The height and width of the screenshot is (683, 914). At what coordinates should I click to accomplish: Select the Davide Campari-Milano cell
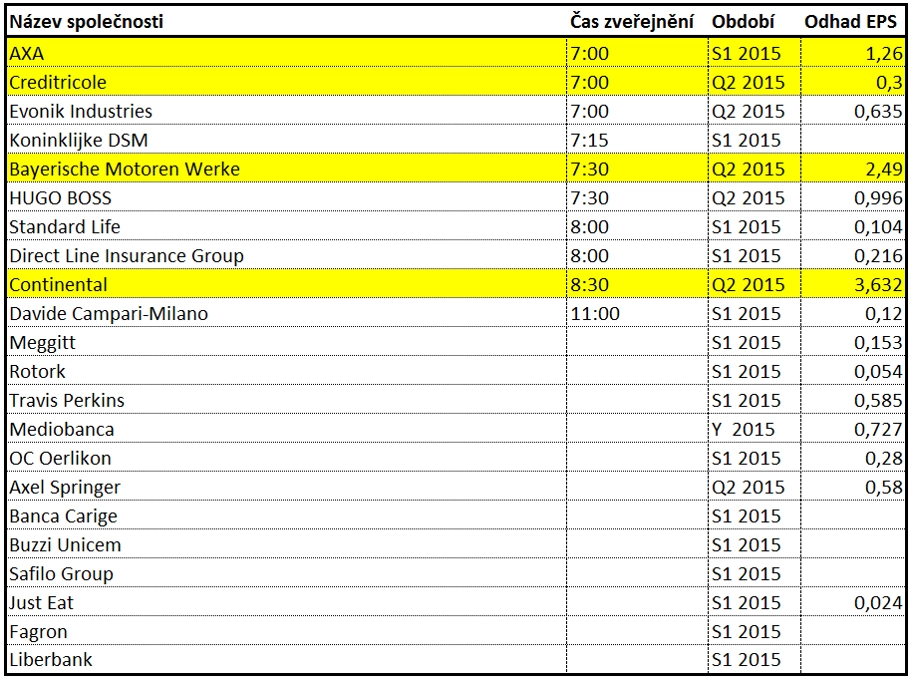[287, 314]
